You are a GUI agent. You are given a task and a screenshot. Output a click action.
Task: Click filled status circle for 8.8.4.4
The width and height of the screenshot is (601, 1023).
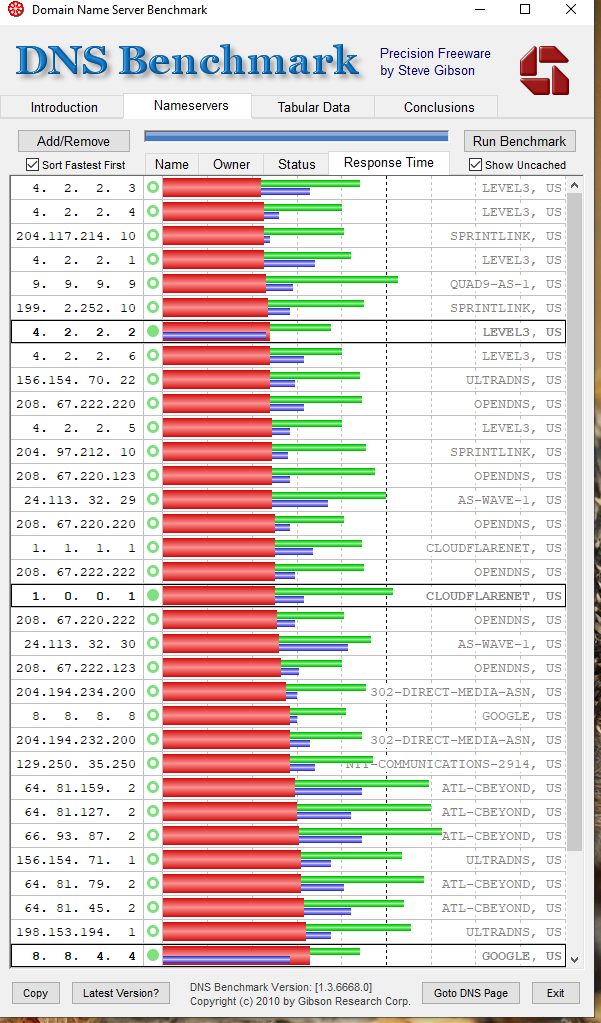[x=153, y=955]
